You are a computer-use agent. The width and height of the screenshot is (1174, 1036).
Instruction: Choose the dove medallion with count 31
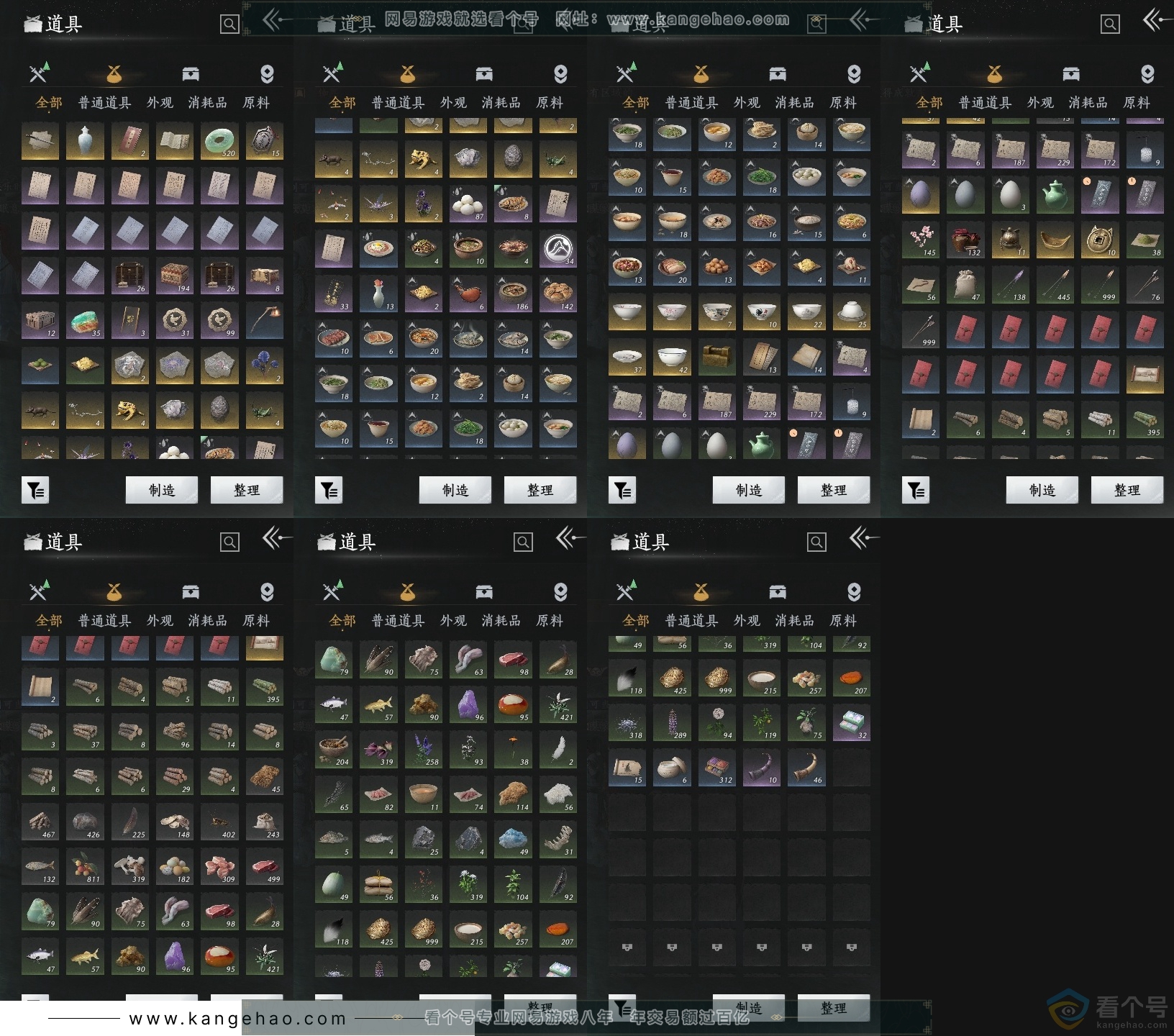click(175, 321)
